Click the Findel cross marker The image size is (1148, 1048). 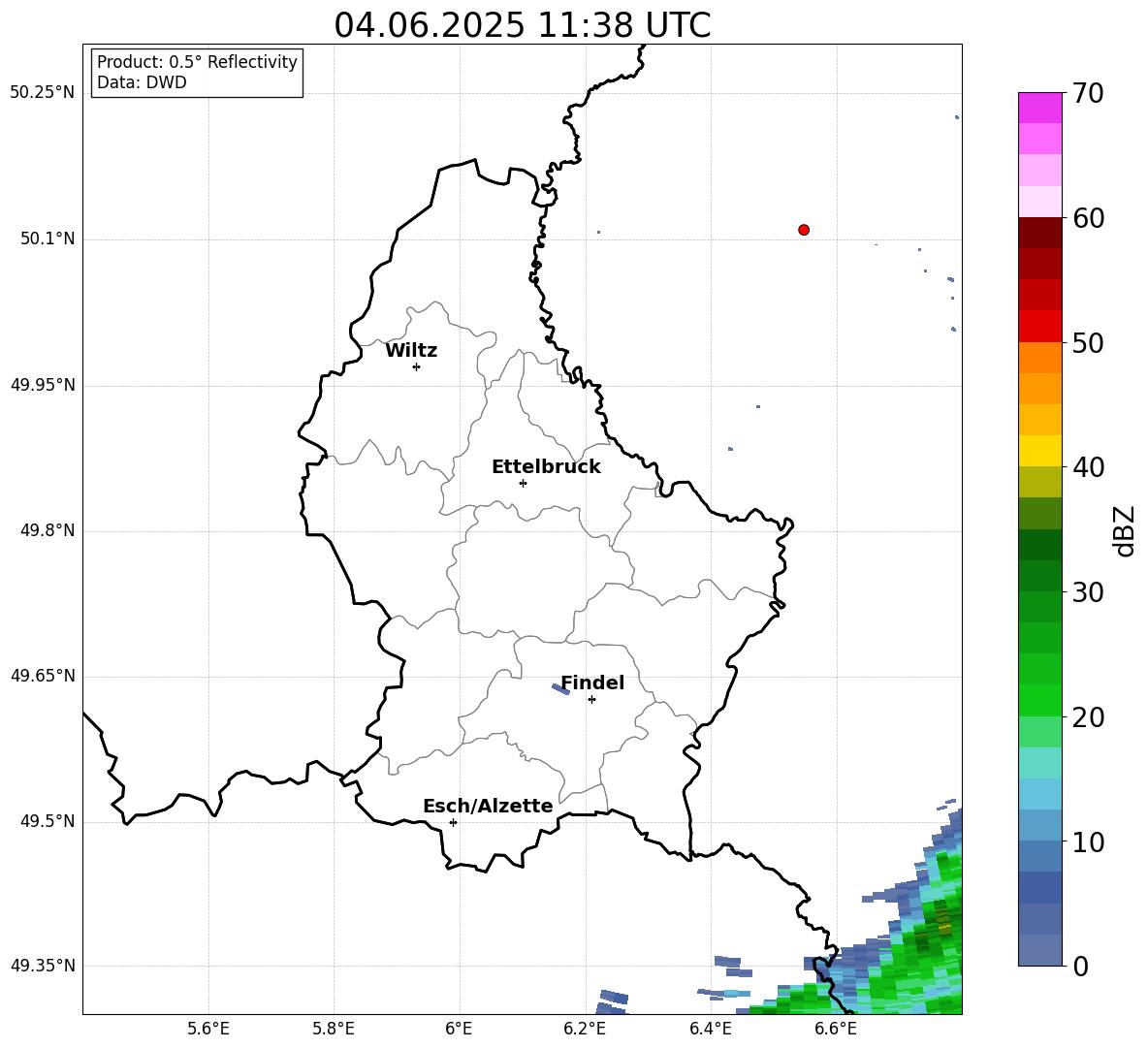[591, 700]
